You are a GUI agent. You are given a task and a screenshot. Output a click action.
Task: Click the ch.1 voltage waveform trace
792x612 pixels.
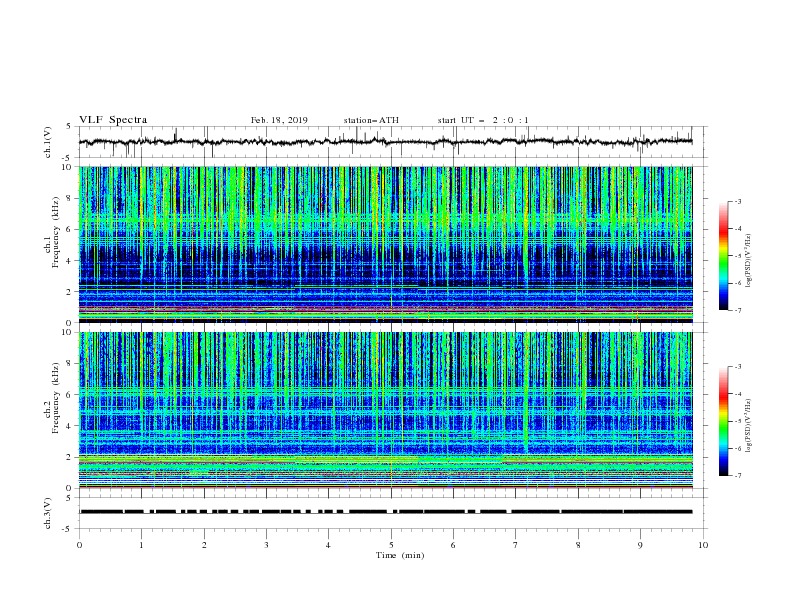(x=385, y=142)
